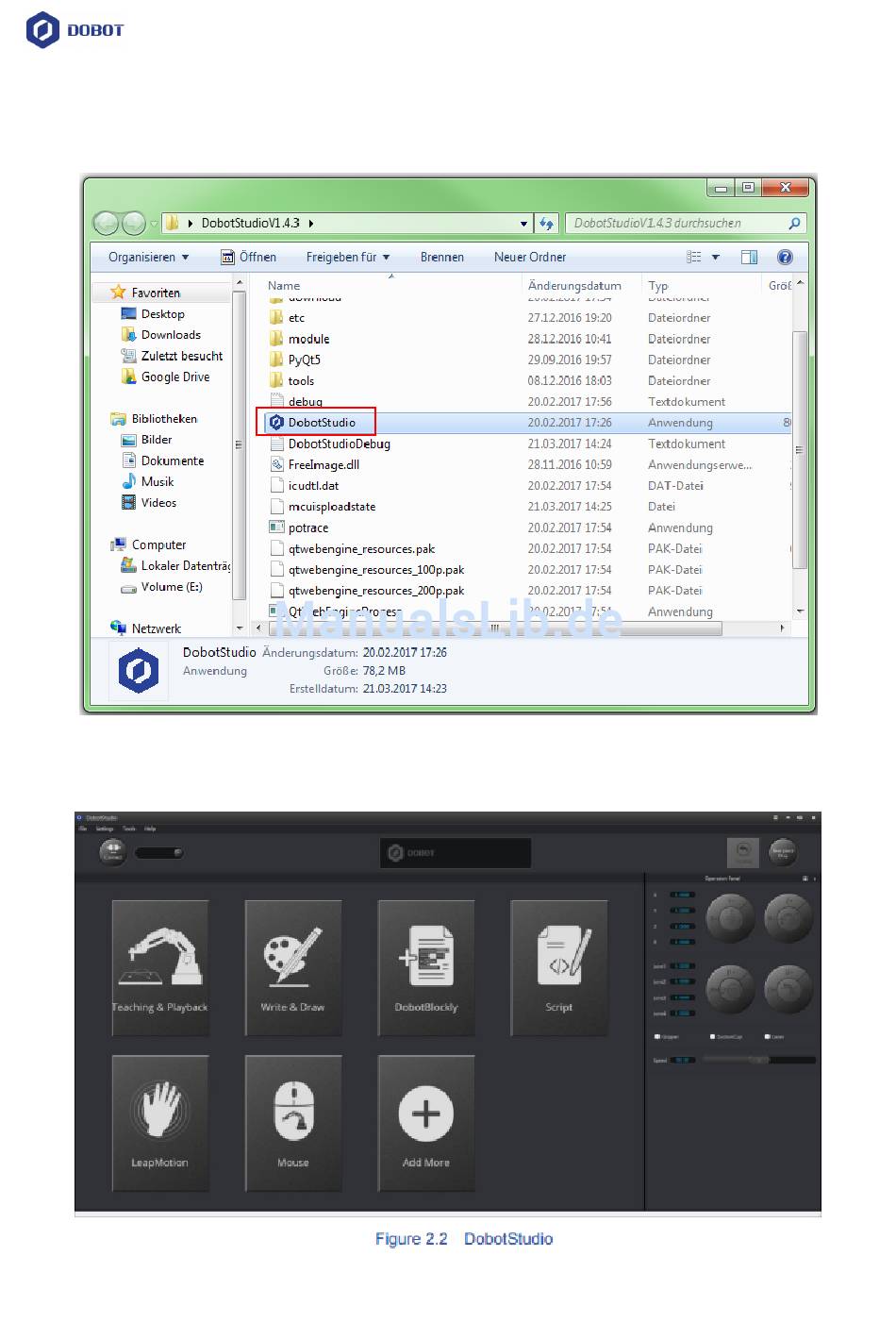Open Downloads in the Favoriten sidebar
The image size is (896, 1340).
pyautogui.click(x=161, y=335)
